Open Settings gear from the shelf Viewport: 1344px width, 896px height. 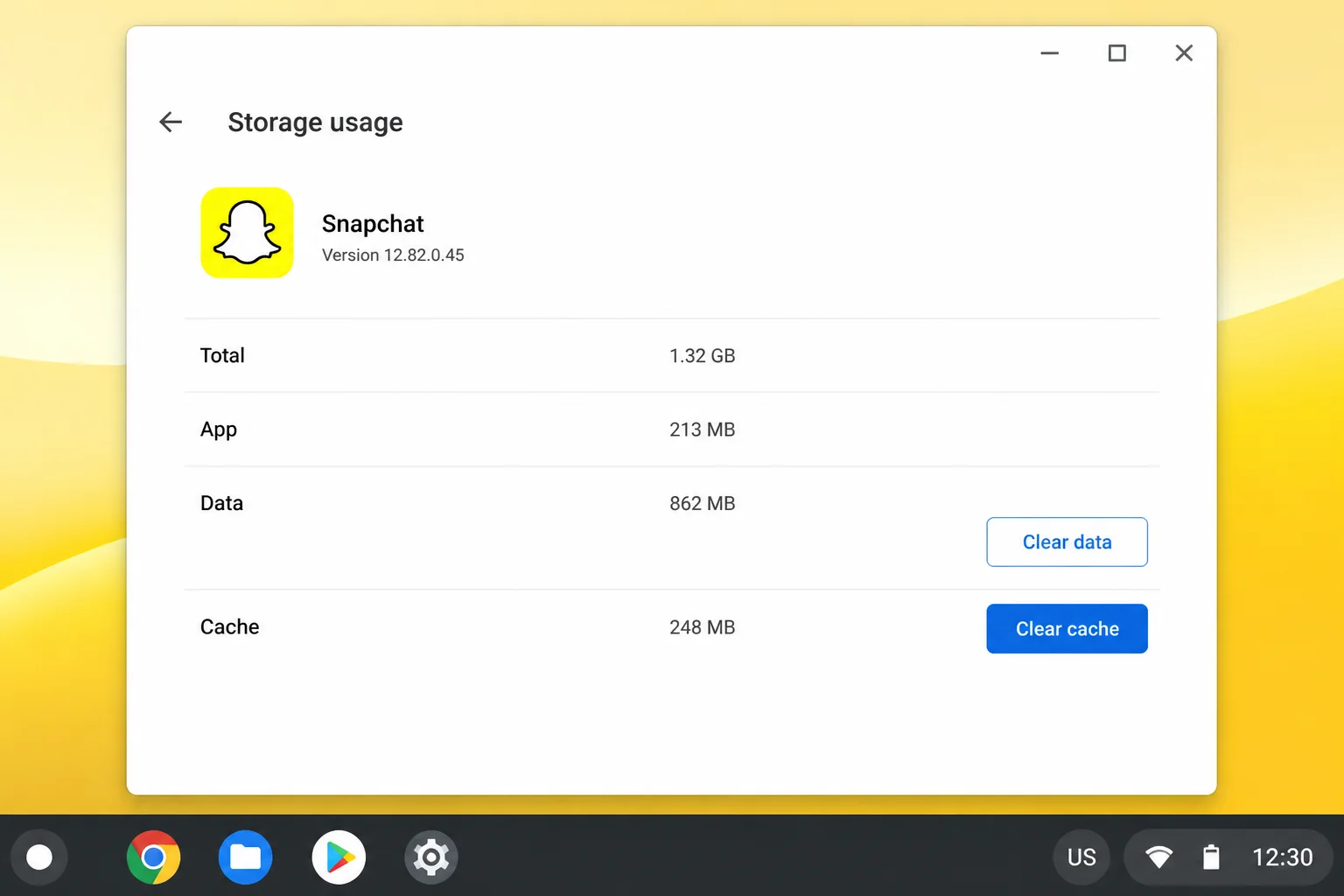coord(431,857)
